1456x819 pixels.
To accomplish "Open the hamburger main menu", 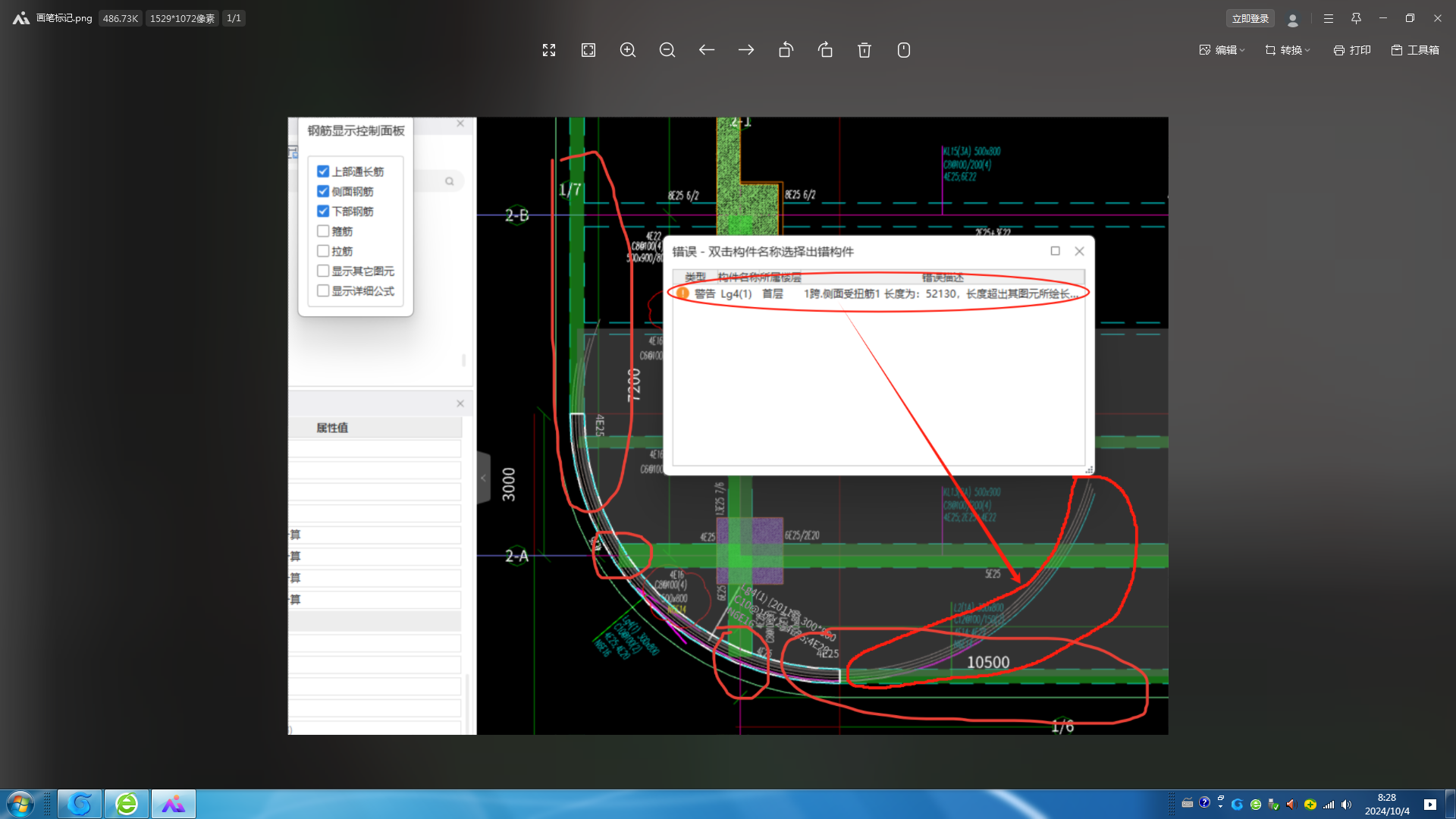I will tap(1329, 19).
